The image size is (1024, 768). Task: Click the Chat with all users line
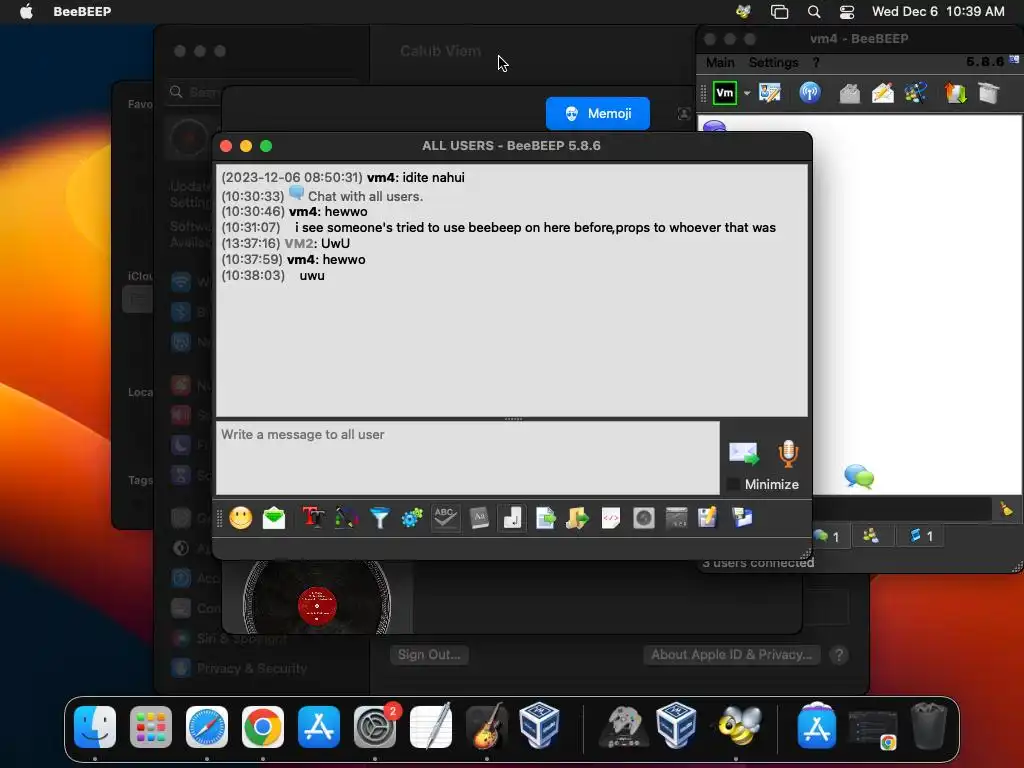(322, 196)
